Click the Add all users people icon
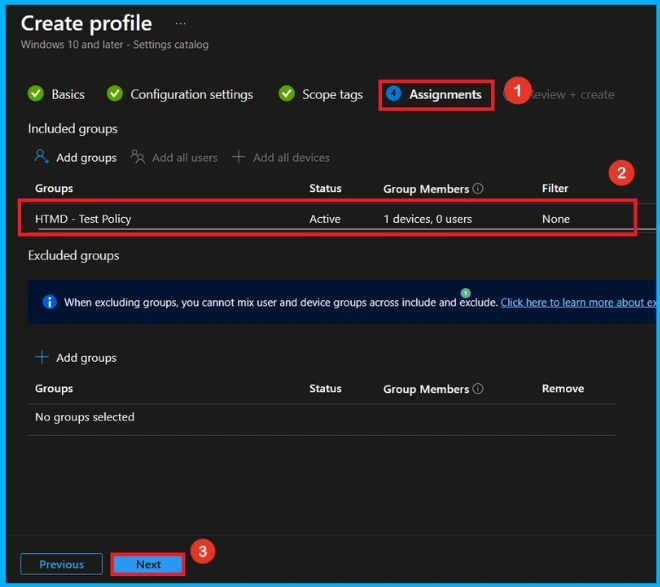 coord(138,157)
